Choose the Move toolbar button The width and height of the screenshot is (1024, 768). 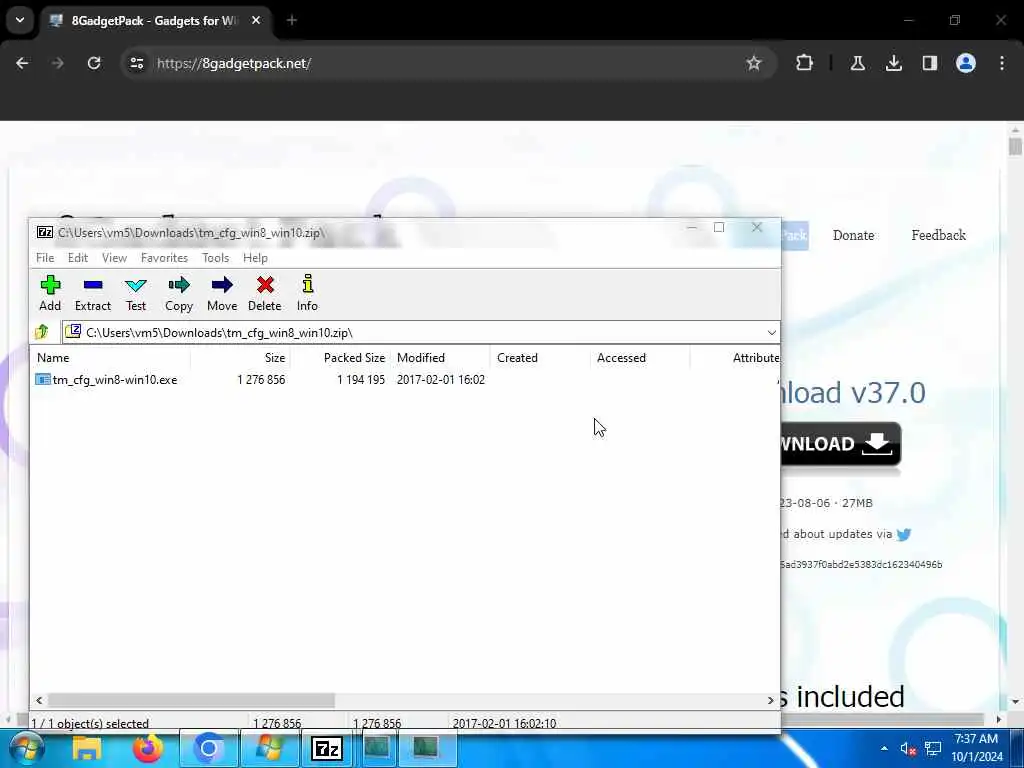pyautogui.click(x=222, y=293)
